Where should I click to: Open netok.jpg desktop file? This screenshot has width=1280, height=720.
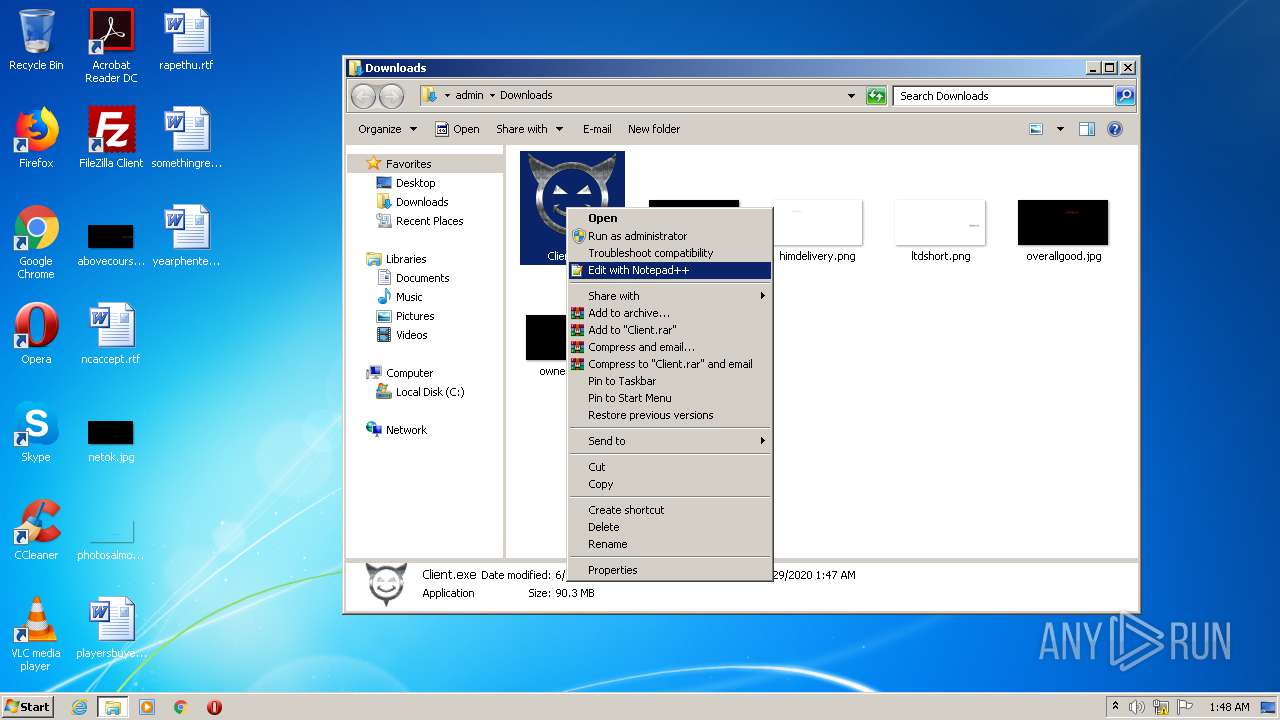click(111, 440)
